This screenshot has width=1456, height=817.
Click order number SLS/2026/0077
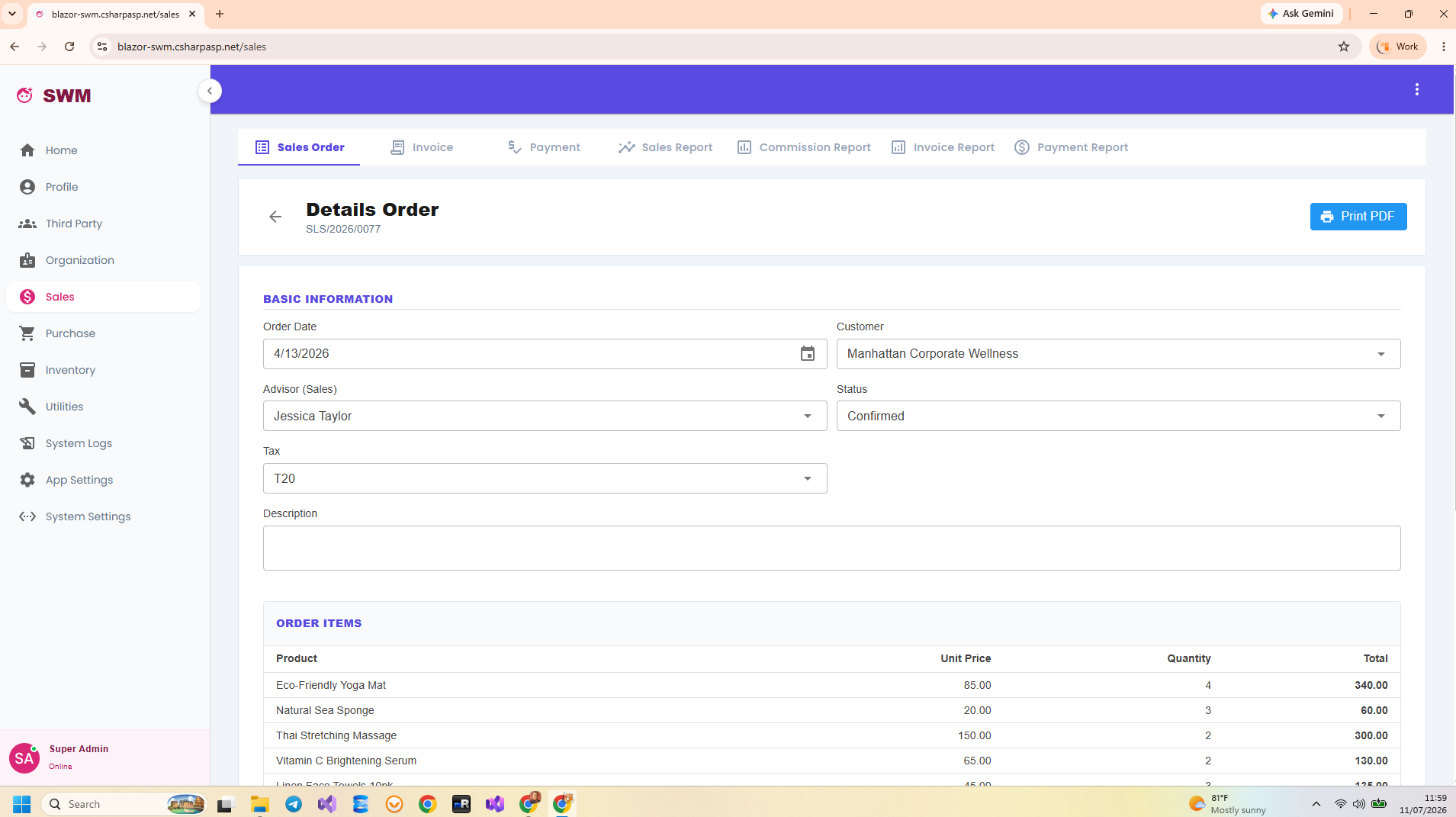343,229
